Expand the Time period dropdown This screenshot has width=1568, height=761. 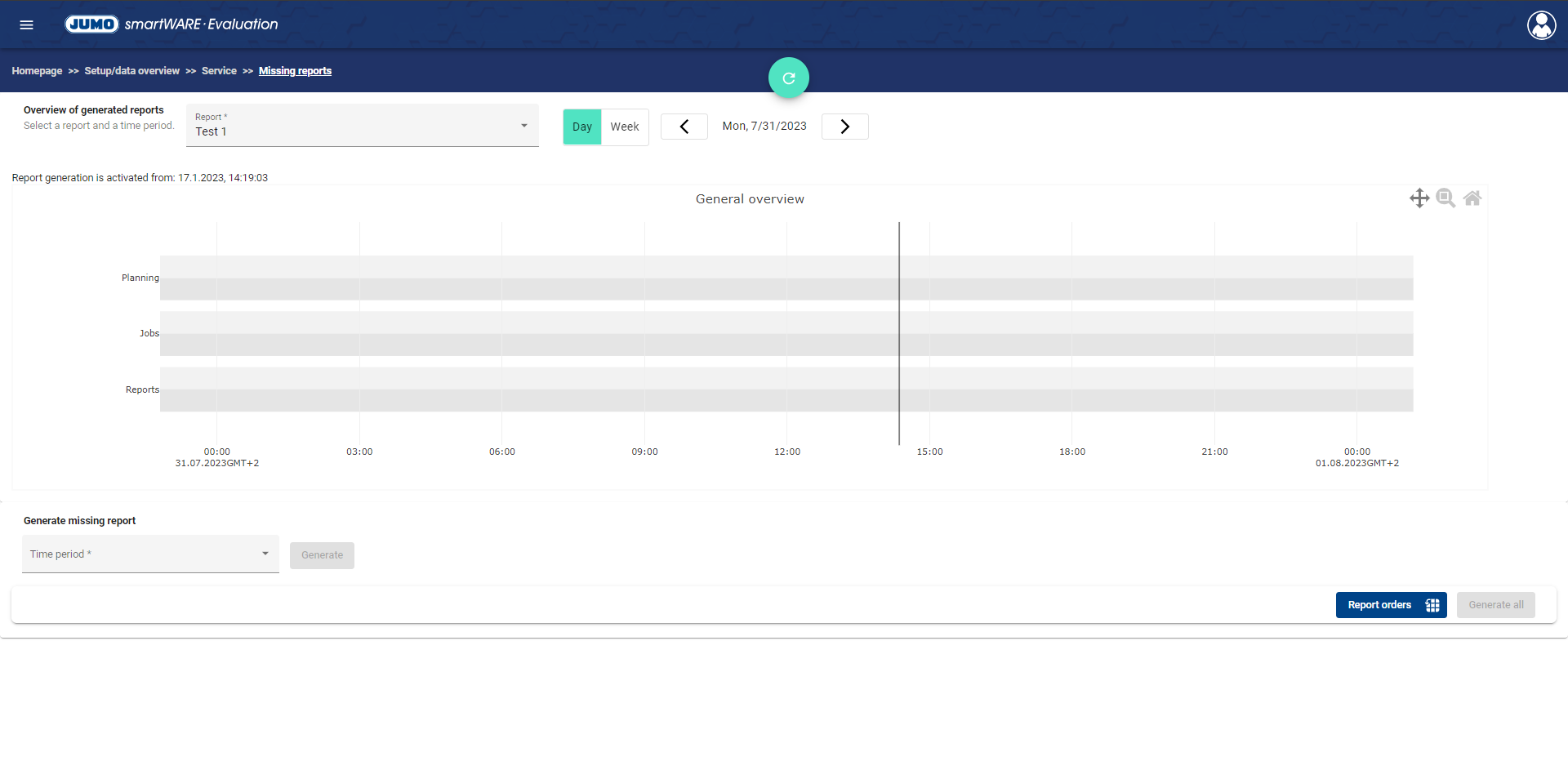tap(150, 554)
